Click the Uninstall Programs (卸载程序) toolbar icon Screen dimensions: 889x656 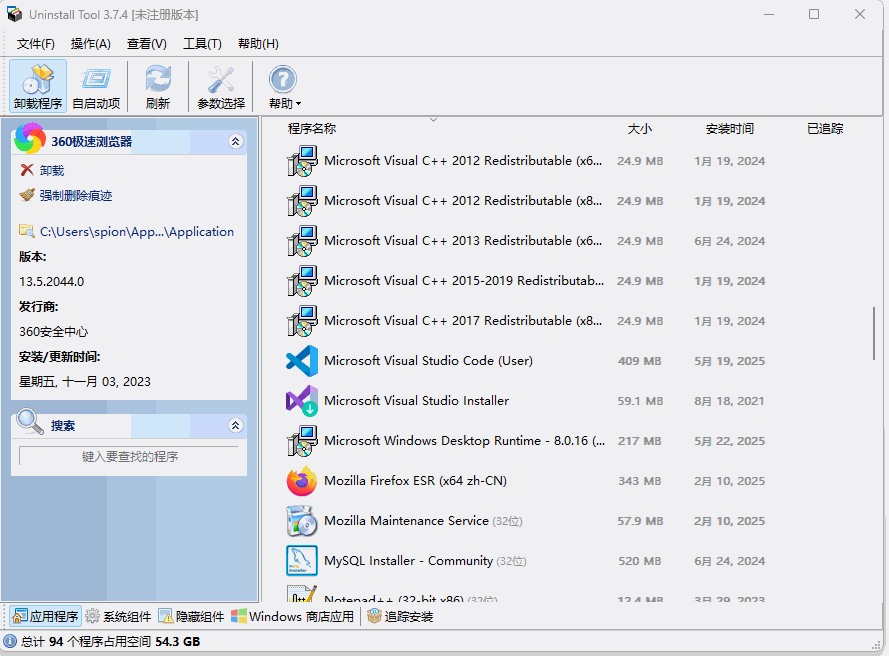point(38,85)
